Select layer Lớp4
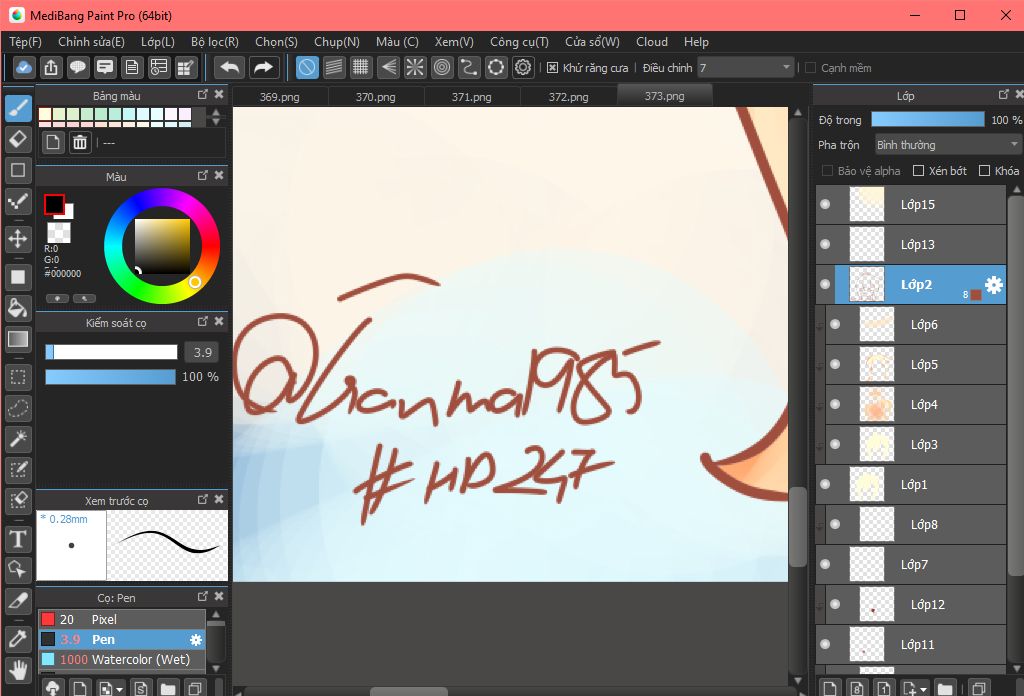The image size is (1024, 696). 916,405
